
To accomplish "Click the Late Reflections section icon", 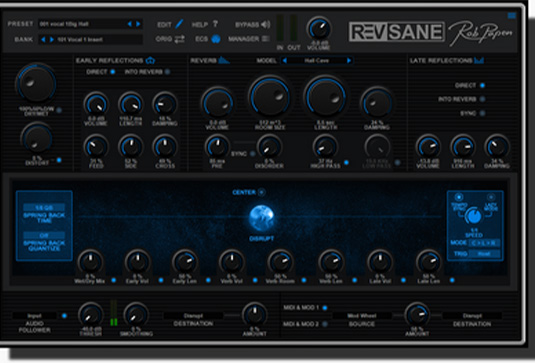I will [x=479, y=60].
